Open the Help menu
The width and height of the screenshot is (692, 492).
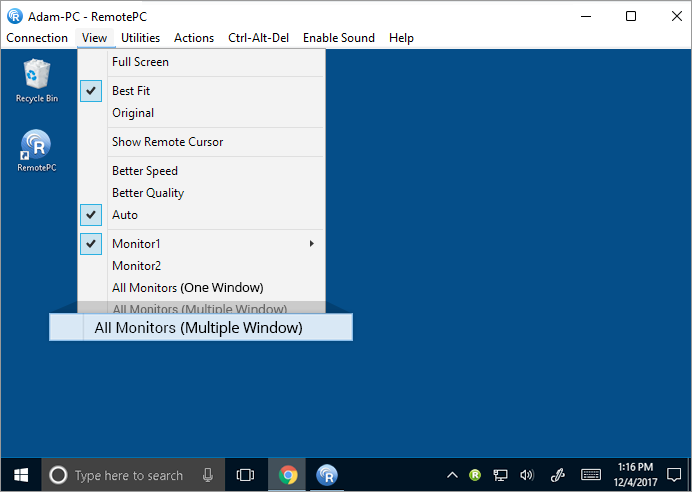401,38
